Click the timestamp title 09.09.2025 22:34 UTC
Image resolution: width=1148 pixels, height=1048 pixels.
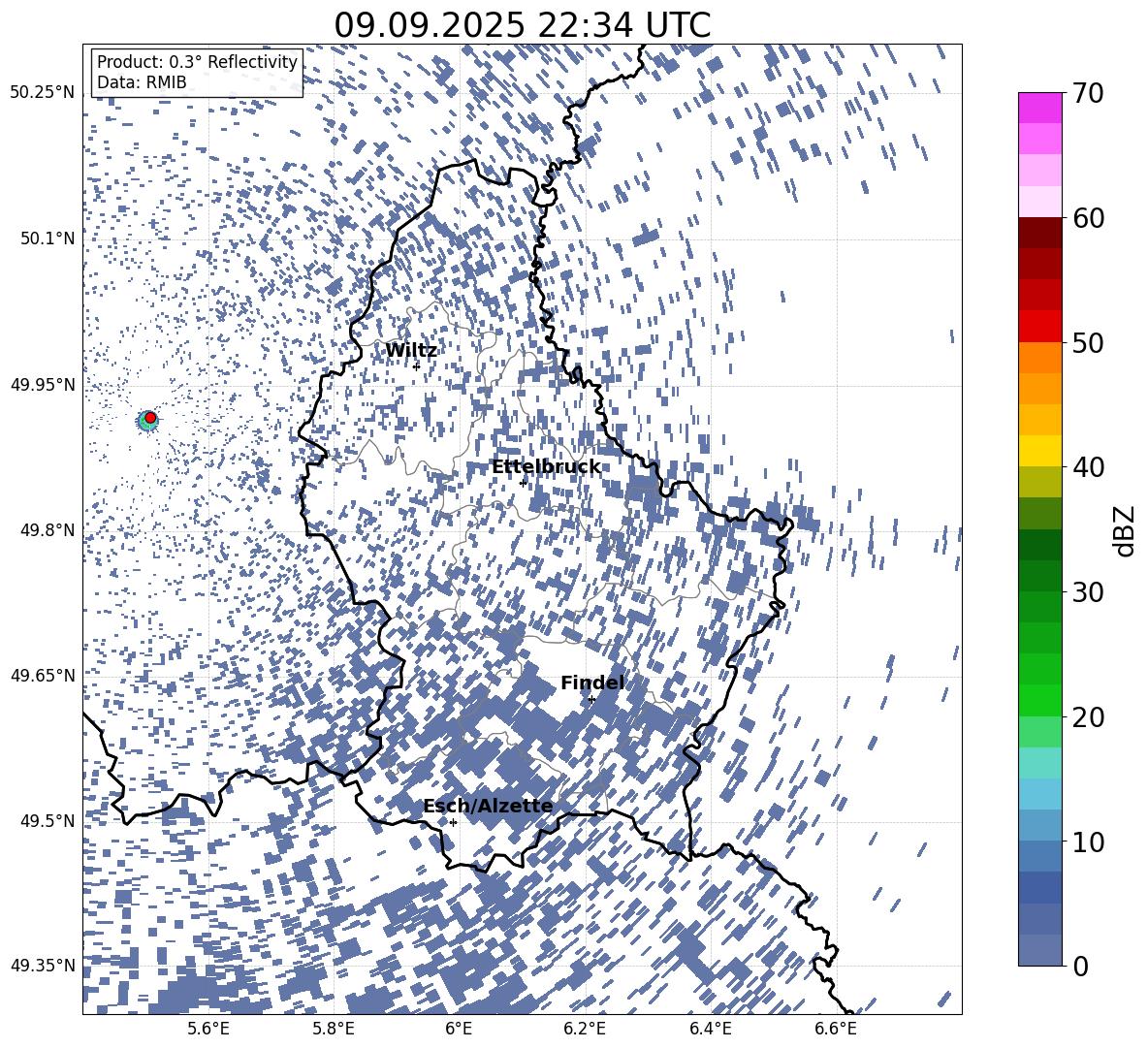click(522, 25)
